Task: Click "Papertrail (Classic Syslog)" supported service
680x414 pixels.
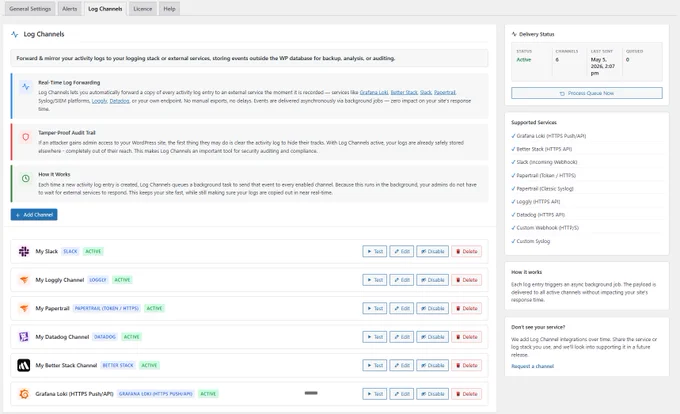Action: [x=545, y=189]
